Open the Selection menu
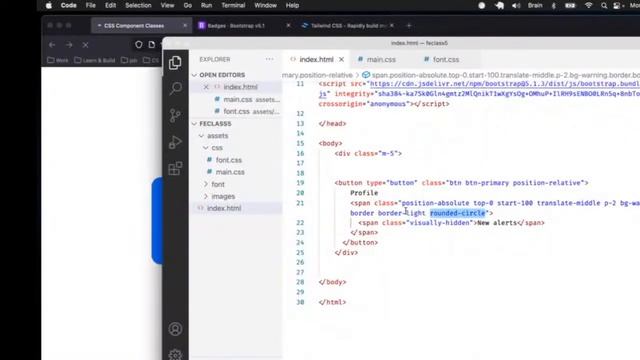Viewport: 640px width, 360px height. pyautogui.click(x=138, y=5)
